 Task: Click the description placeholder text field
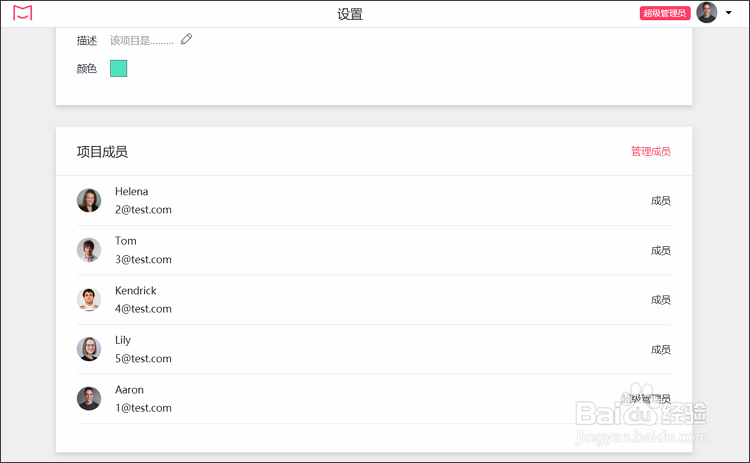pos(141,41)
